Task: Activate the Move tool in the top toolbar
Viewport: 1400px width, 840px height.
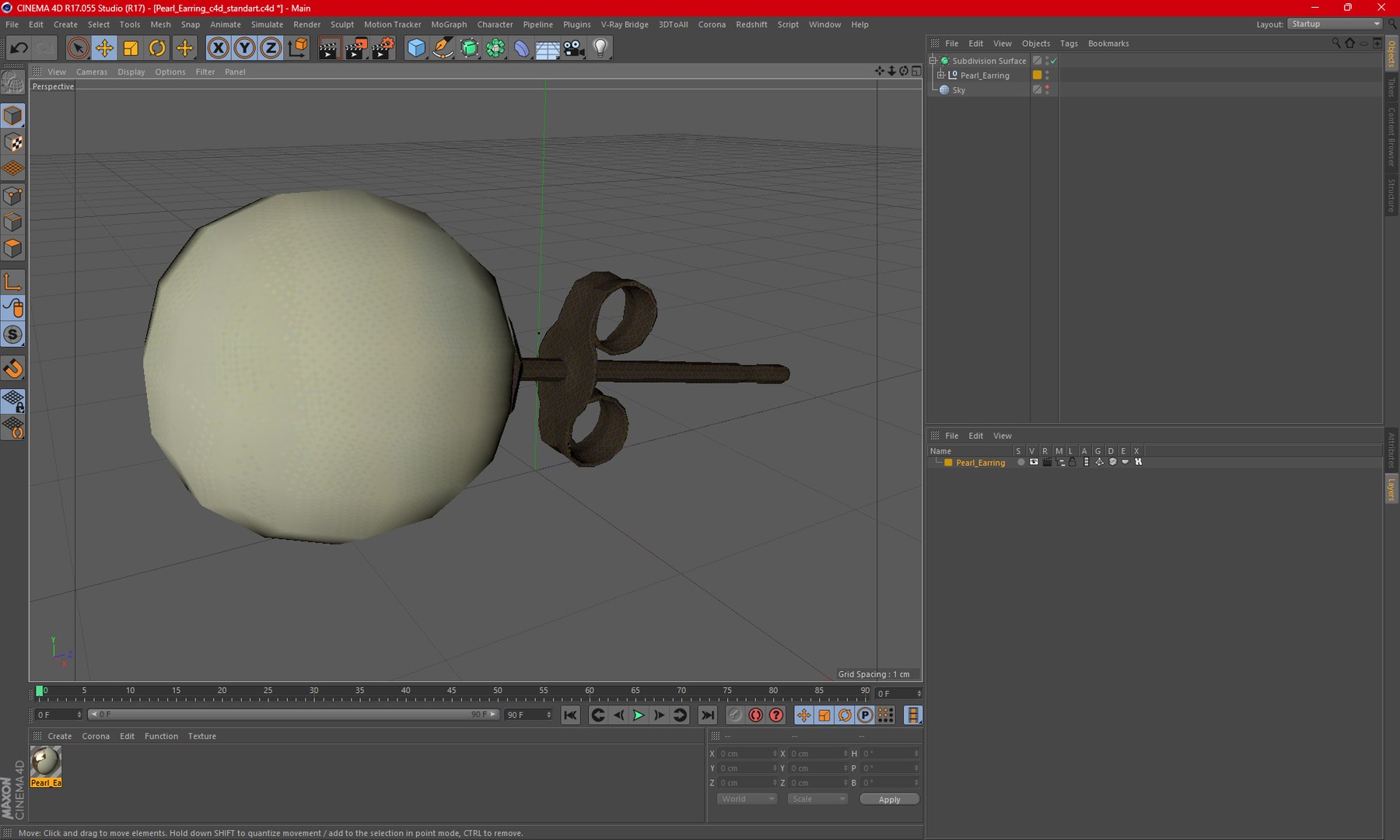Action: coord(104,48)
